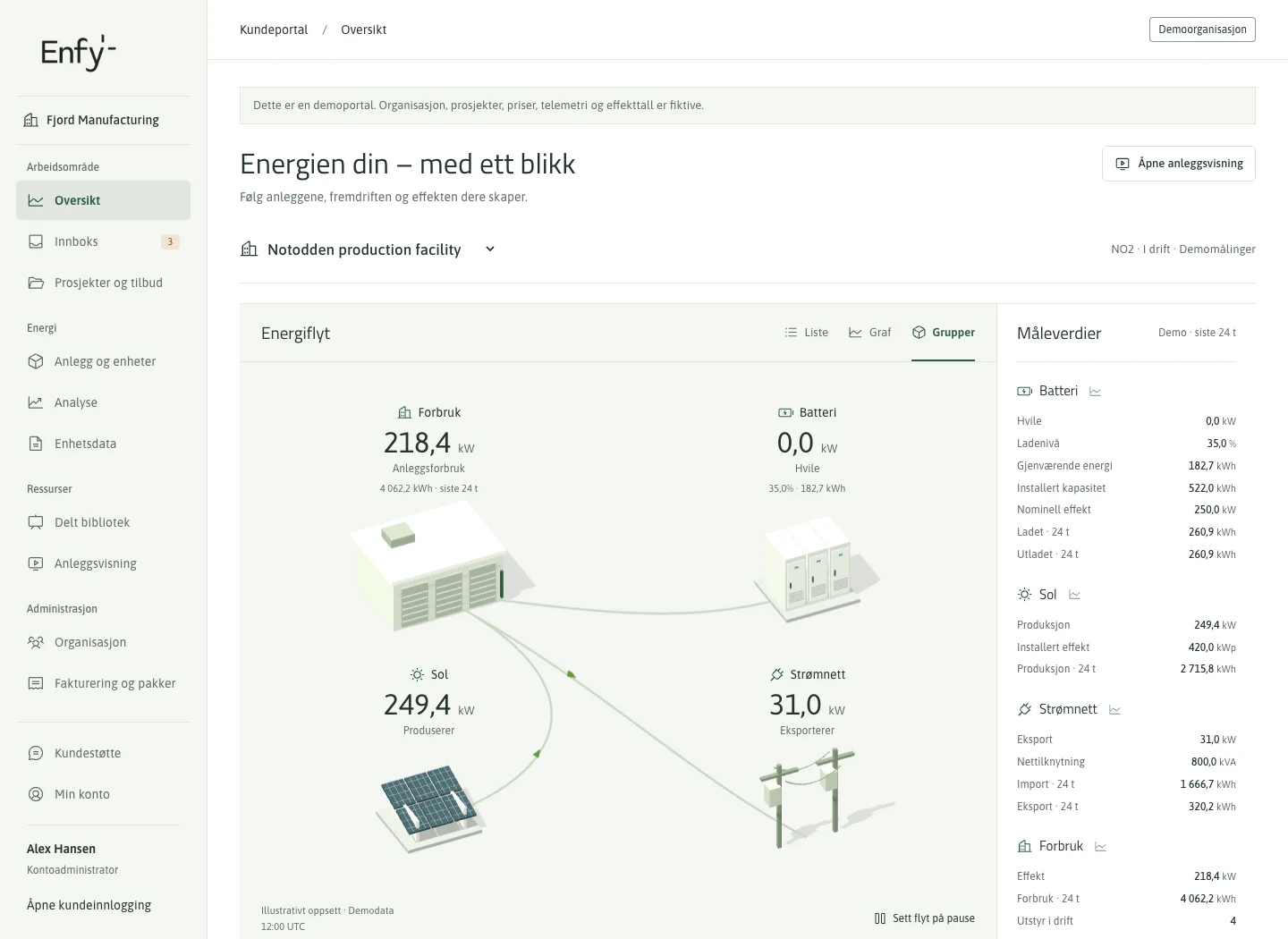Open Enhetsdata in the sidebar
The image size is (1288, 939).
click(x=103, y=444)
